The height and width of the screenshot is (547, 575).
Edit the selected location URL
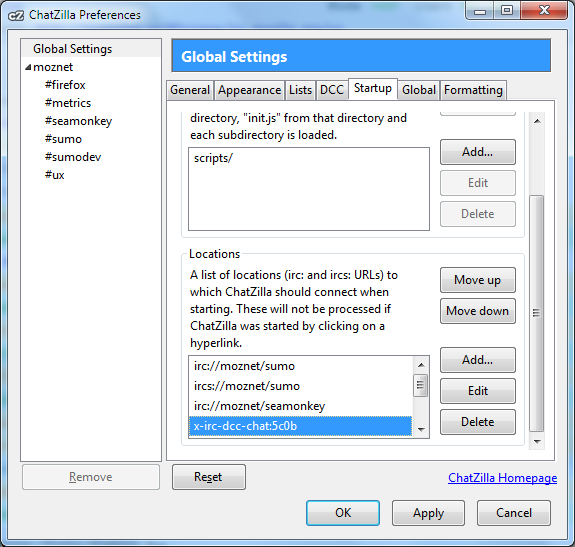[x=477, y=391]
